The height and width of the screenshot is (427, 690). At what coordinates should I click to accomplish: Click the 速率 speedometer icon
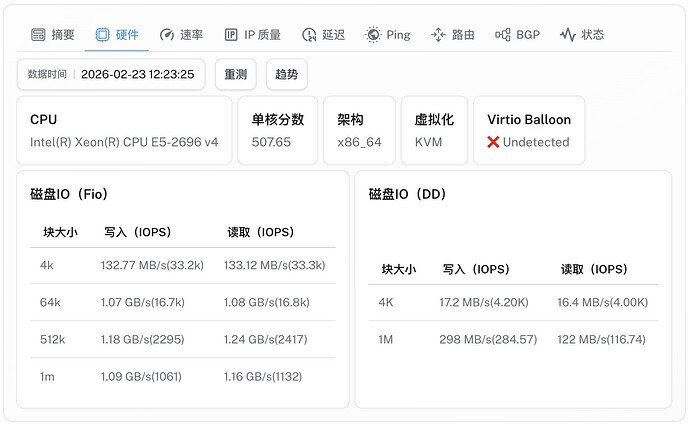(167, 34)
